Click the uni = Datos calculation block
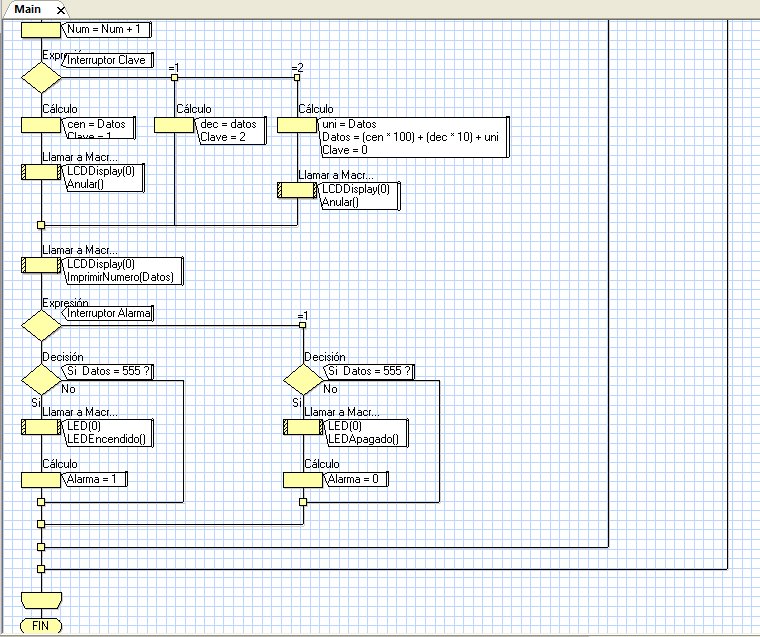Image resolution: width=760 pixels, height=637 pixels. [x=297, y=125]
